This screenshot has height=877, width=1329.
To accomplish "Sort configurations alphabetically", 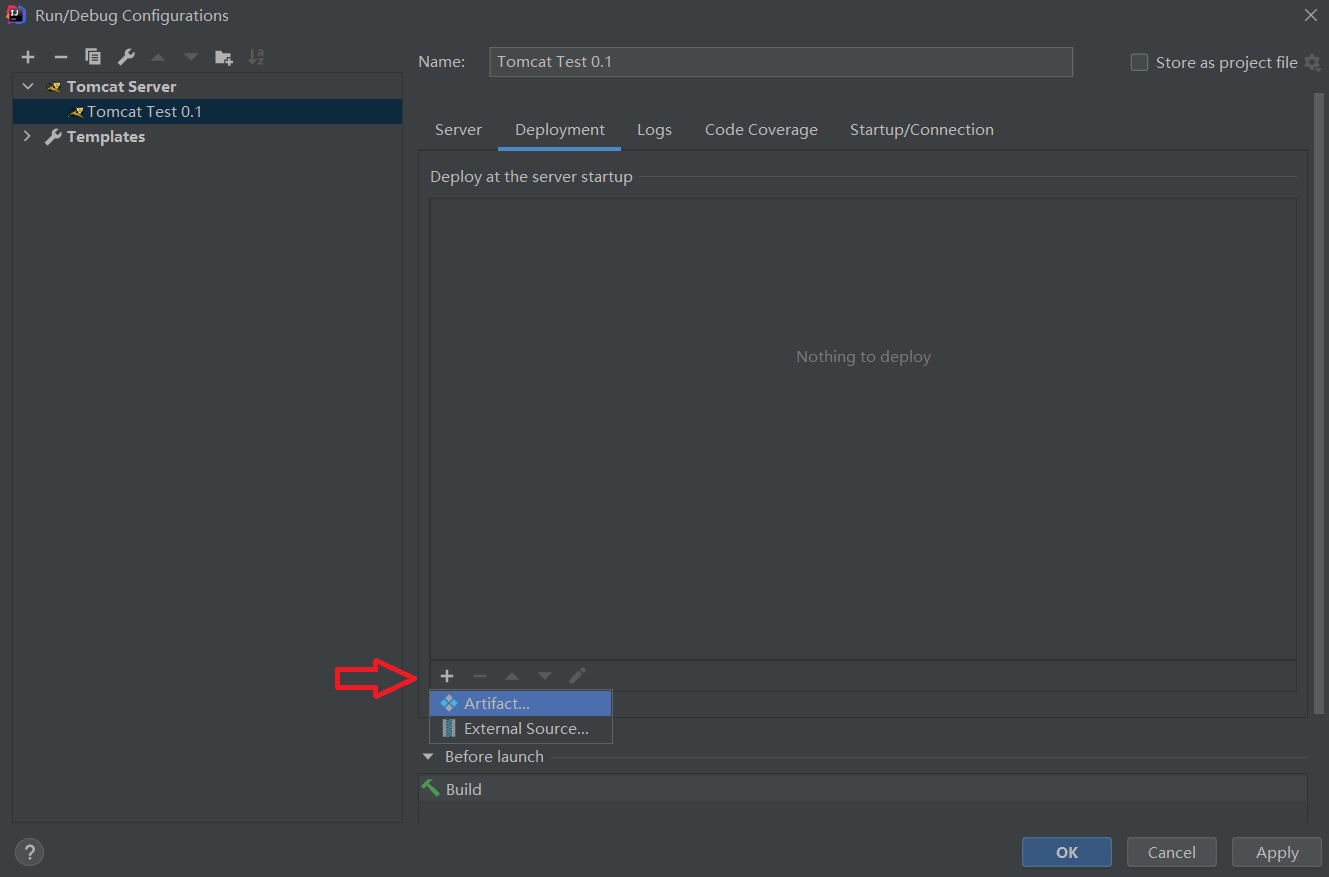I will 256,57.
